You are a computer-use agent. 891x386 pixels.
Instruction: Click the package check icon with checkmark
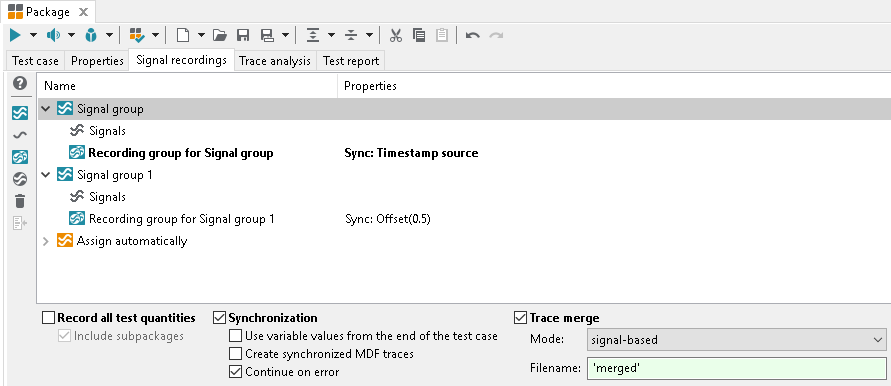(x=137, y=36)
